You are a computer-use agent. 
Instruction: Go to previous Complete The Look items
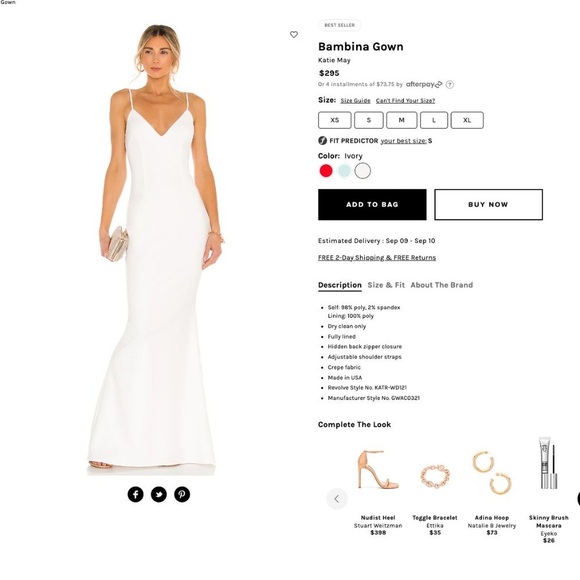(337, 499)
